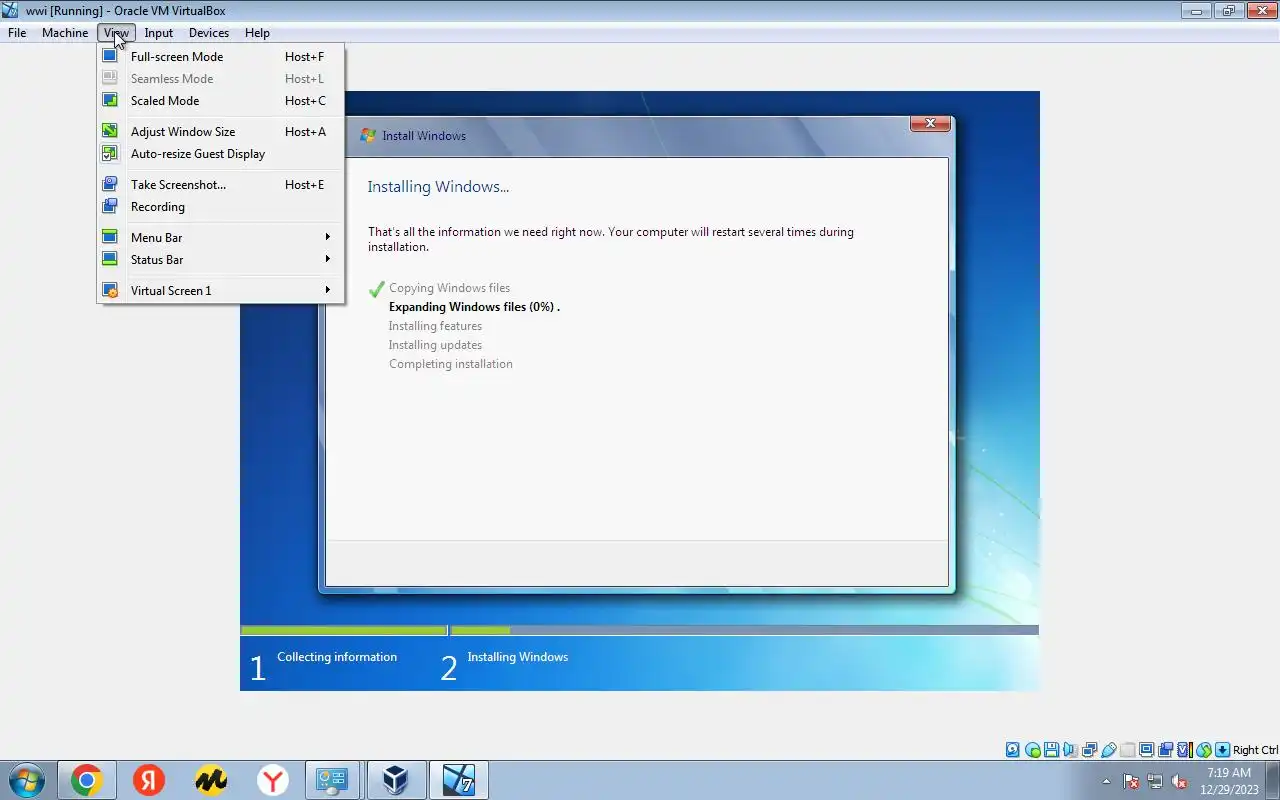The width and height of the screenshot is (1280, 800).
Task: Click the grayed shared folders indicator in status bar
Action: pos(1128,750)
